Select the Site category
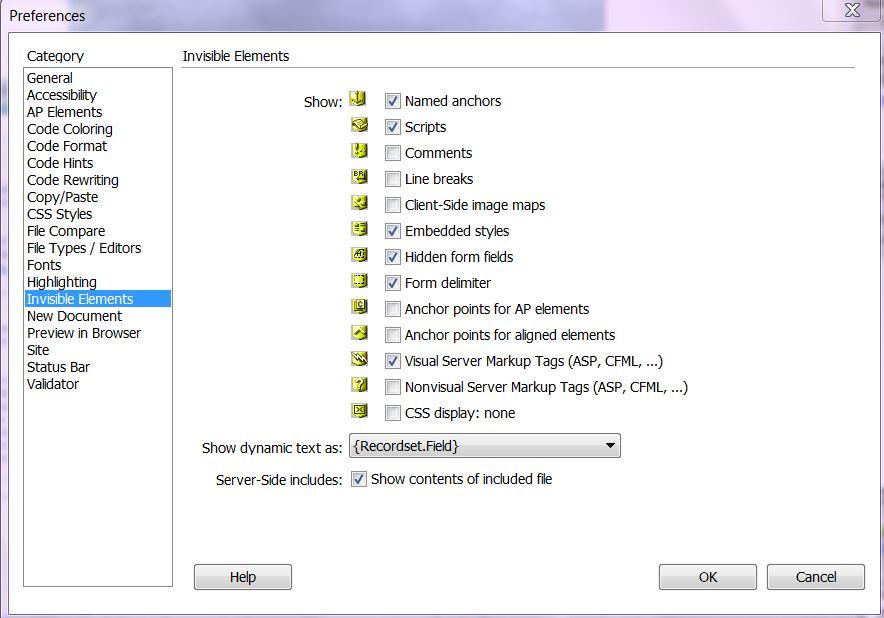 (98, 350)
